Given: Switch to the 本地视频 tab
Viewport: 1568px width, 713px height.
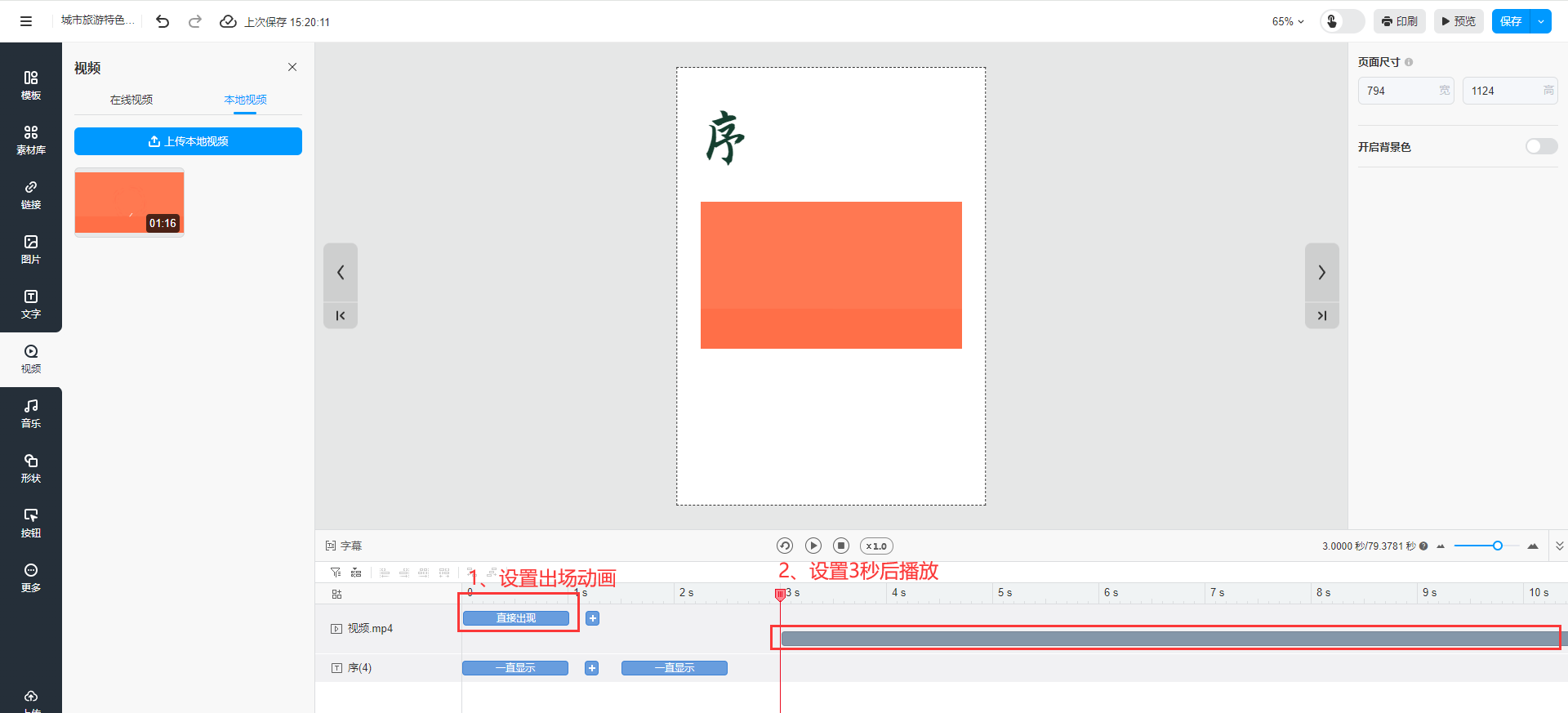Looking at the screenshot, I should point(245,100).
